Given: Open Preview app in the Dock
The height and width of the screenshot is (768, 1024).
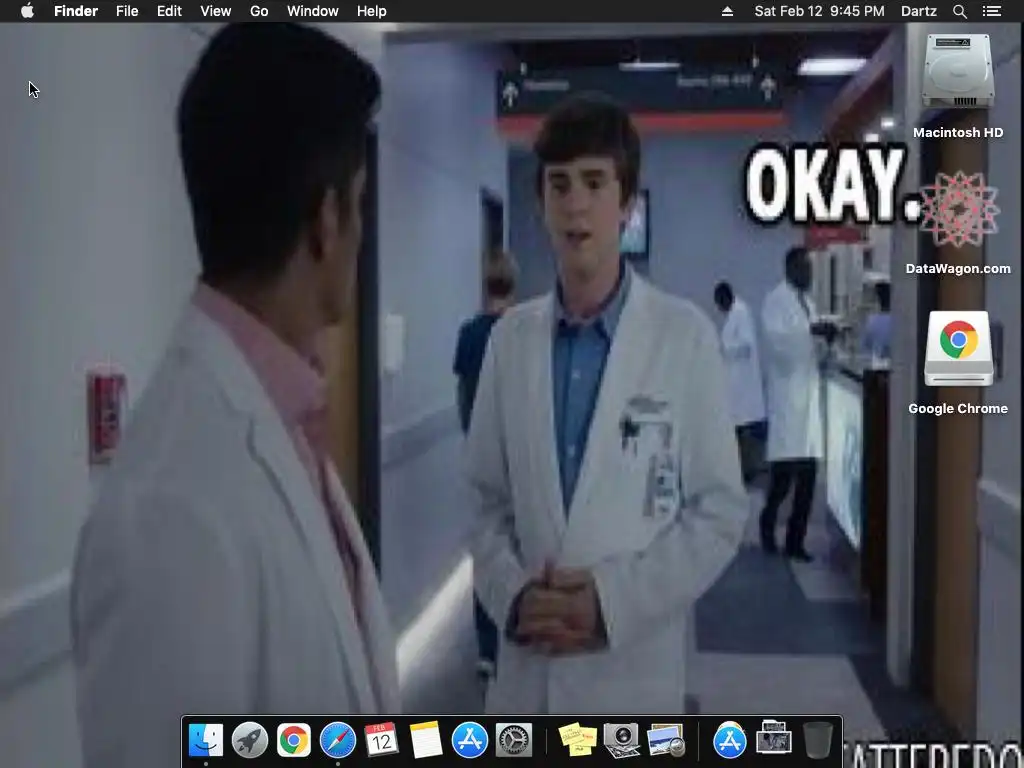Looking at the screenshot, I should pos(665,740).
